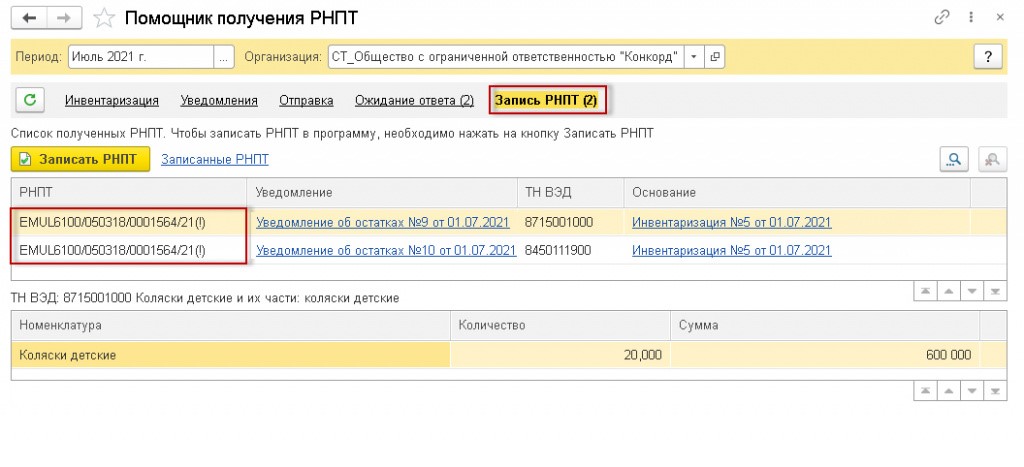Open search with the magnifier button
Viewport: 1024px width, 467px height.
(954, 159)
